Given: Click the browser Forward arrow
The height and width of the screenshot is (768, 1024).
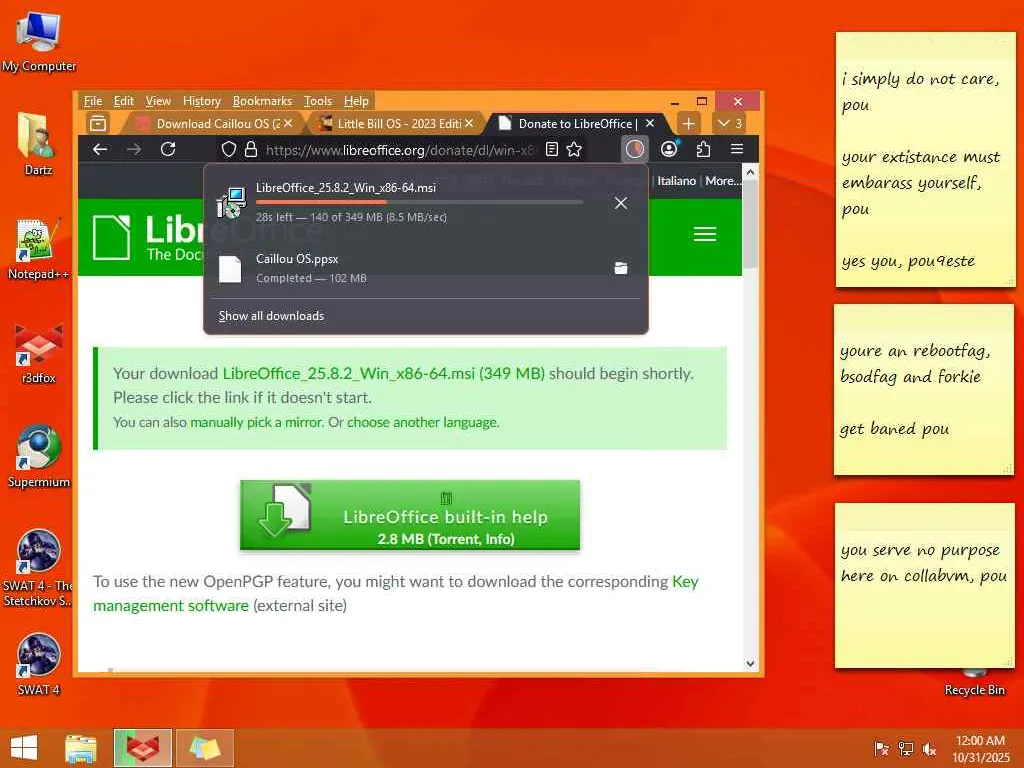Looking at the screenshot, I should coord(134,150).
